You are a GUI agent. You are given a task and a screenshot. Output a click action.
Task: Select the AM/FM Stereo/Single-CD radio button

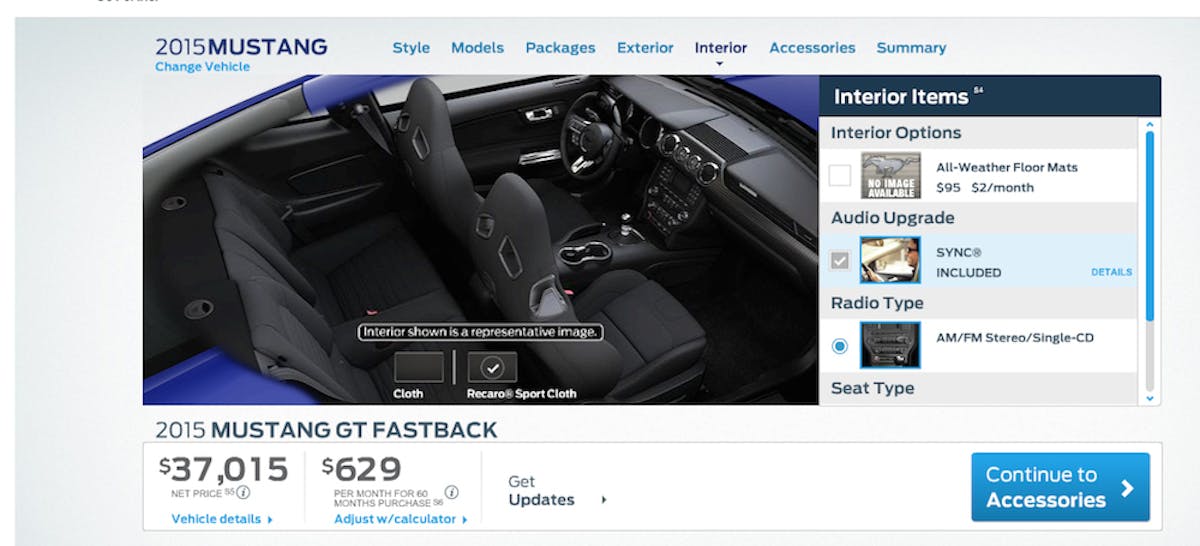click(x=840, y=346)
